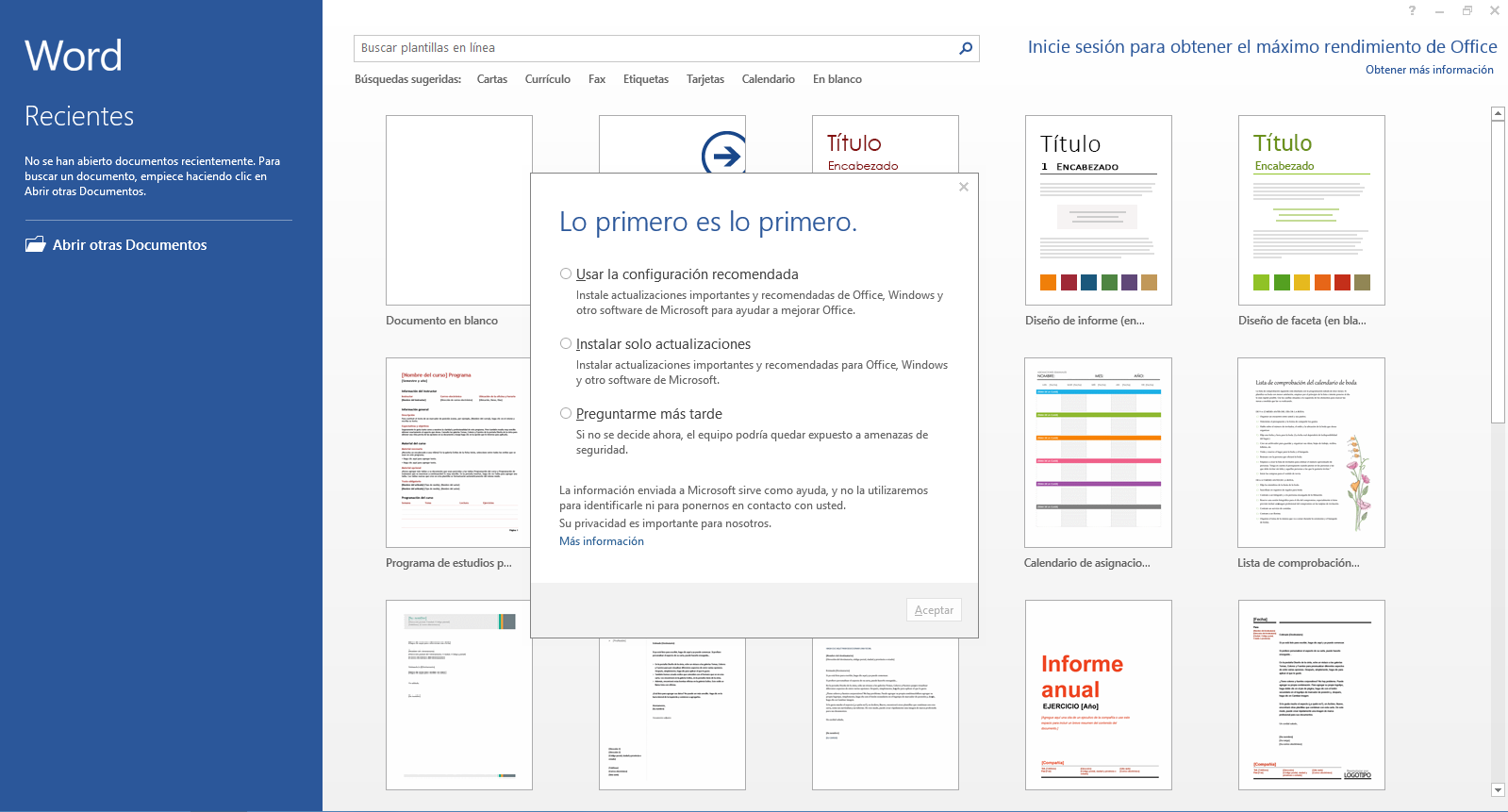Select the Informe anual template thumbnail
Screen dimensions: 1508x812
point(1098,694)
